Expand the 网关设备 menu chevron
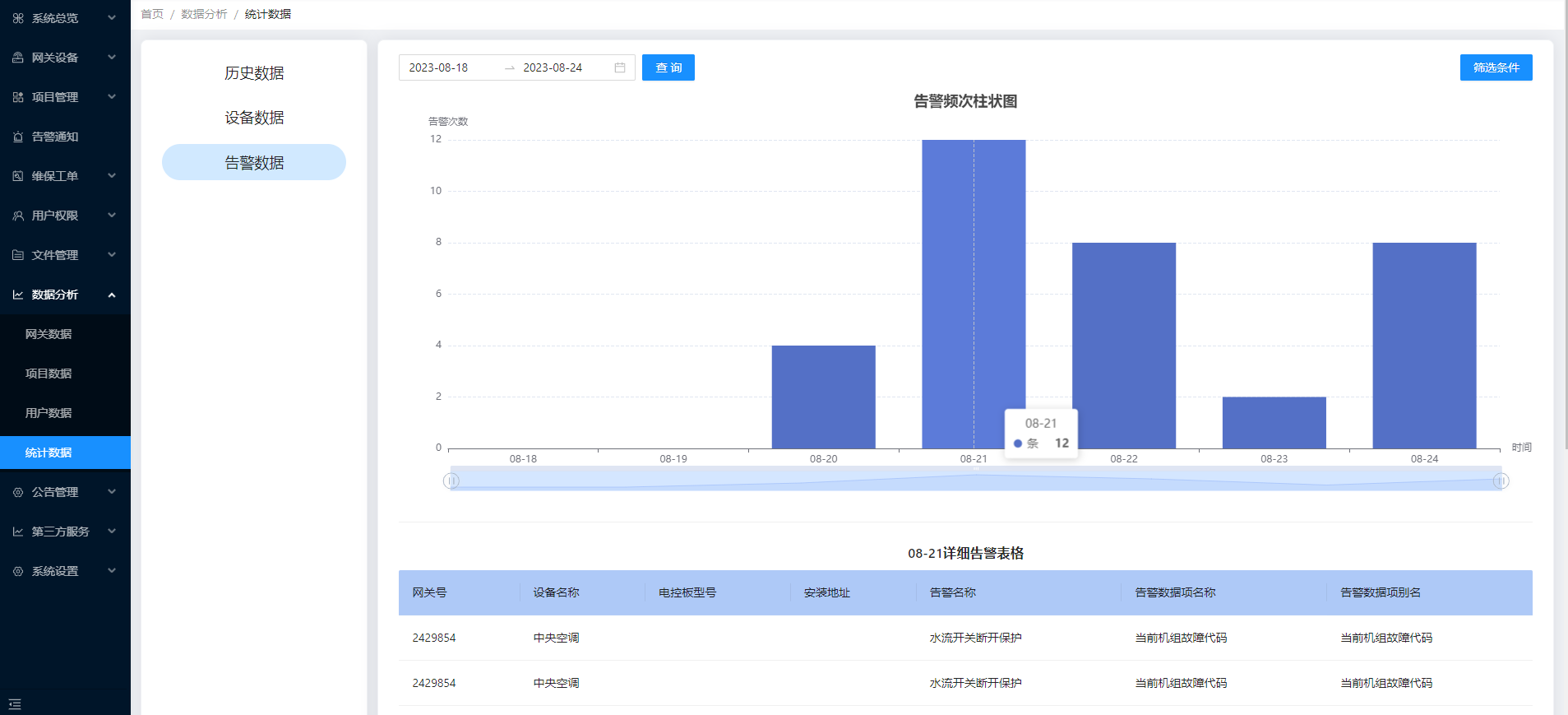The image size is (1568, 715). (x=112, y=58)
